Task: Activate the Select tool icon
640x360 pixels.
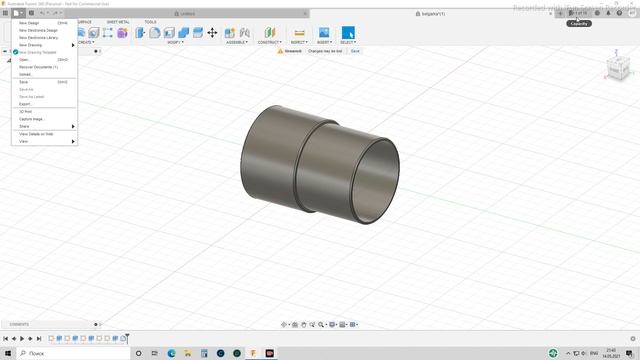Action: coord(348,32)
